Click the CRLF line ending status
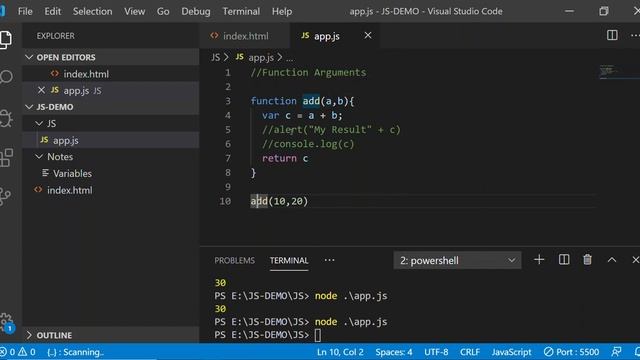 [x=470, y=352]
